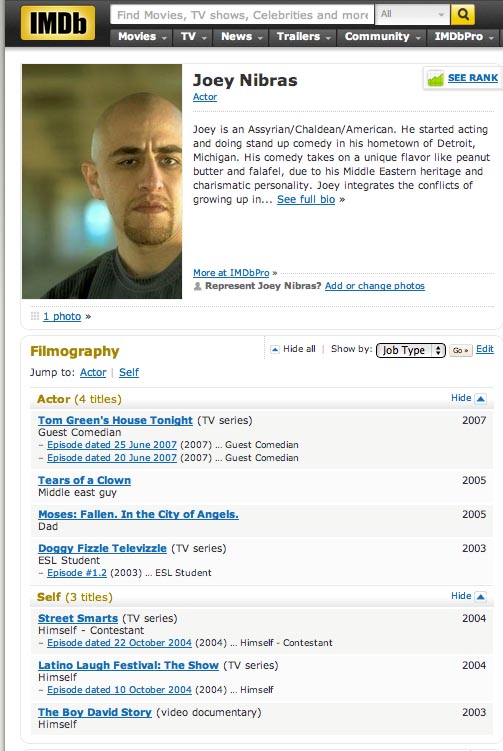Open the Community navigation menu
The image size is (503, 751).
click(x=382, y=37)
